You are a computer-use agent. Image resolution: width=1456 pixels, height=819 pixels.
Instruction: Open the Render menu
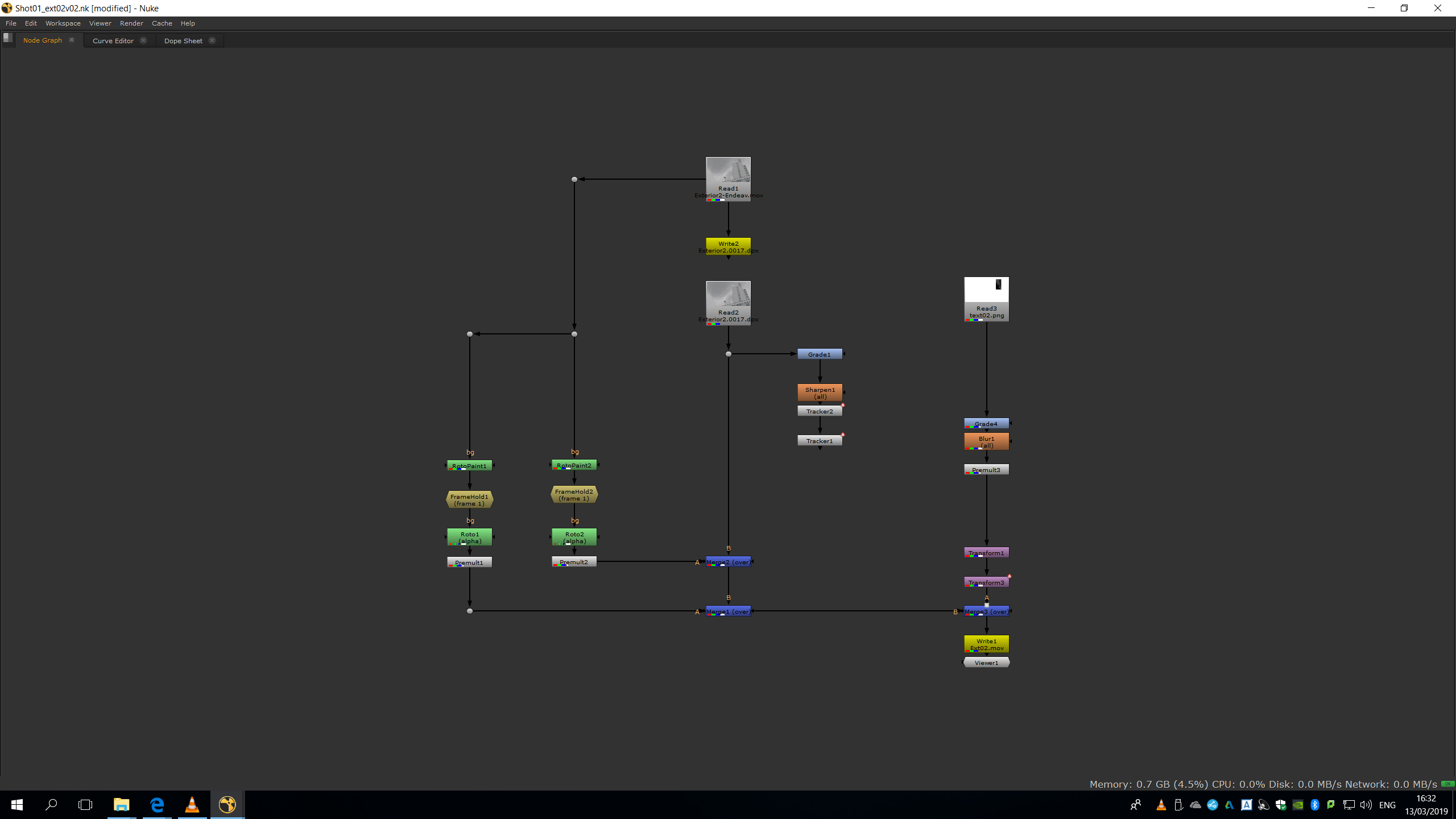[131, 23]
